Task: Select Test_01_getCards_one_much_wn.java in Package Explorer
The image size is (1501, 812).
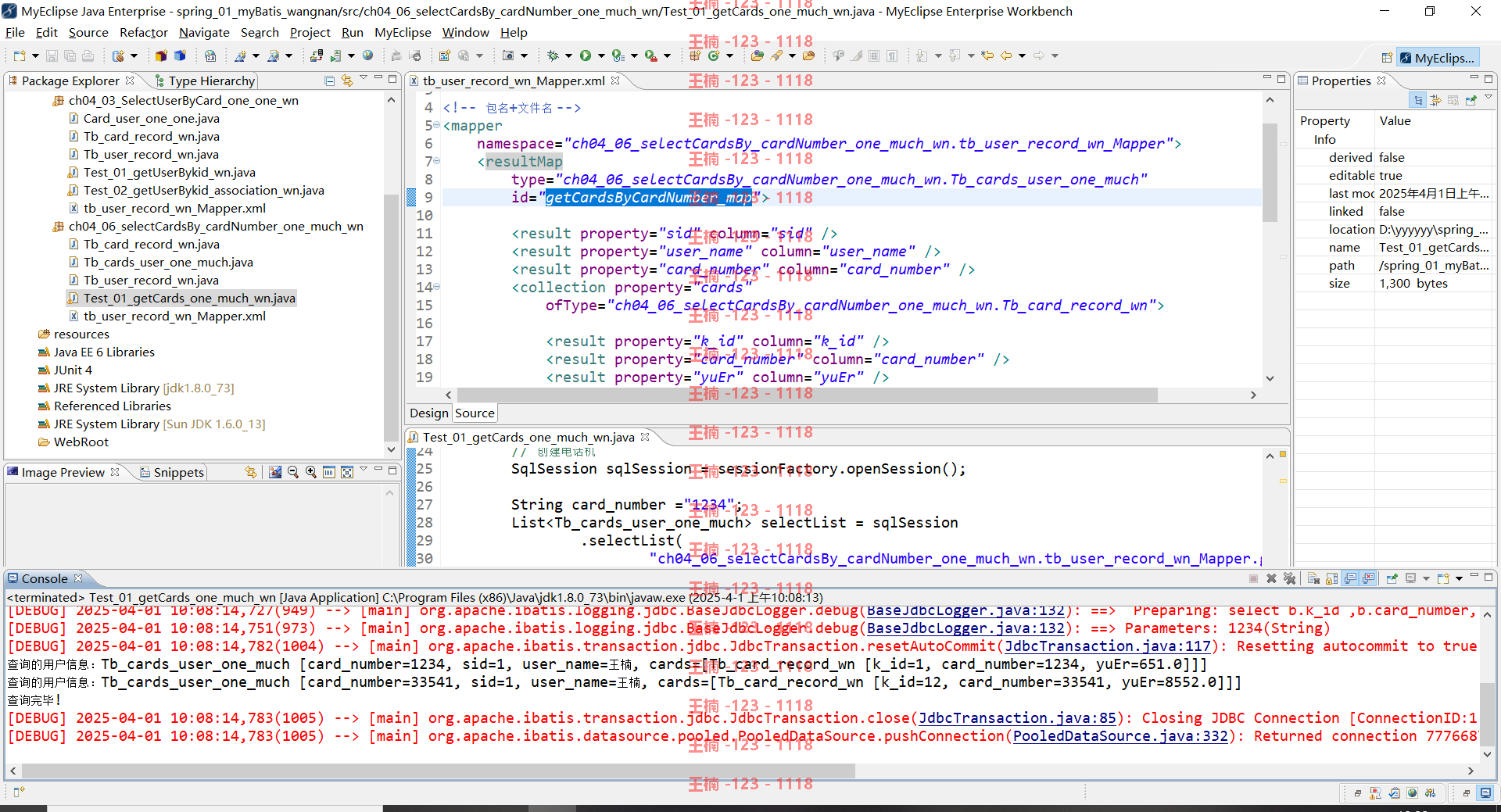Action: click(189, 298)
